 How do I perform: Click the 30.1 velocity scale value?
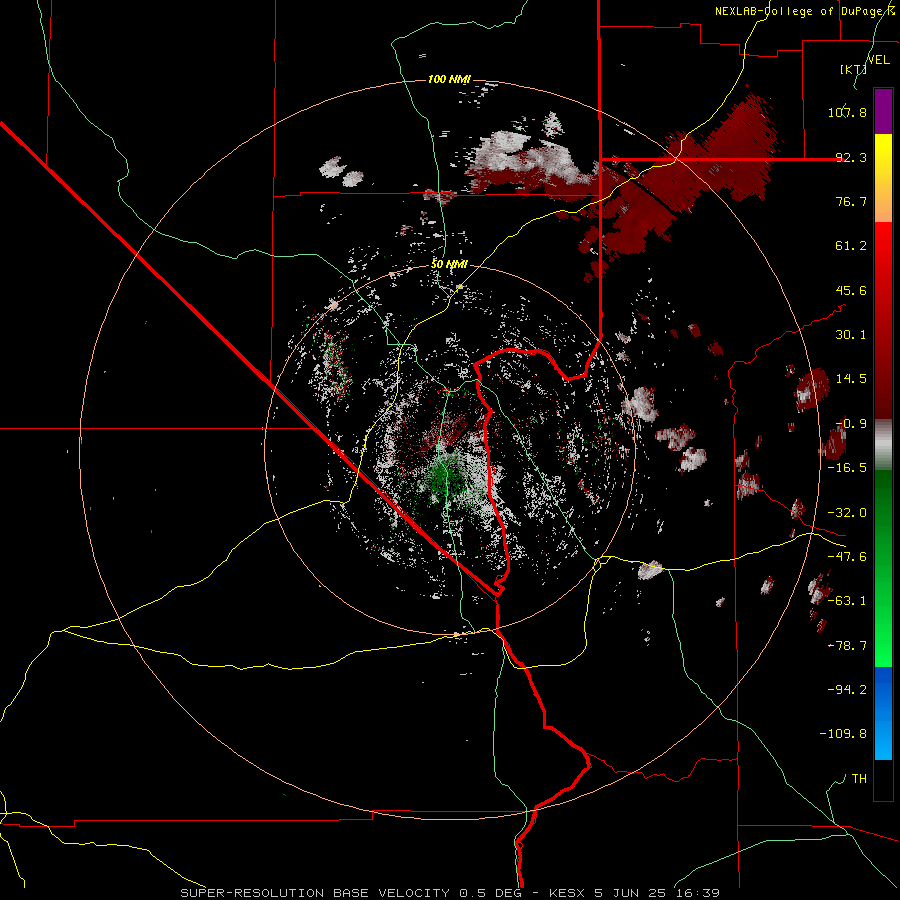pos(851,335)
